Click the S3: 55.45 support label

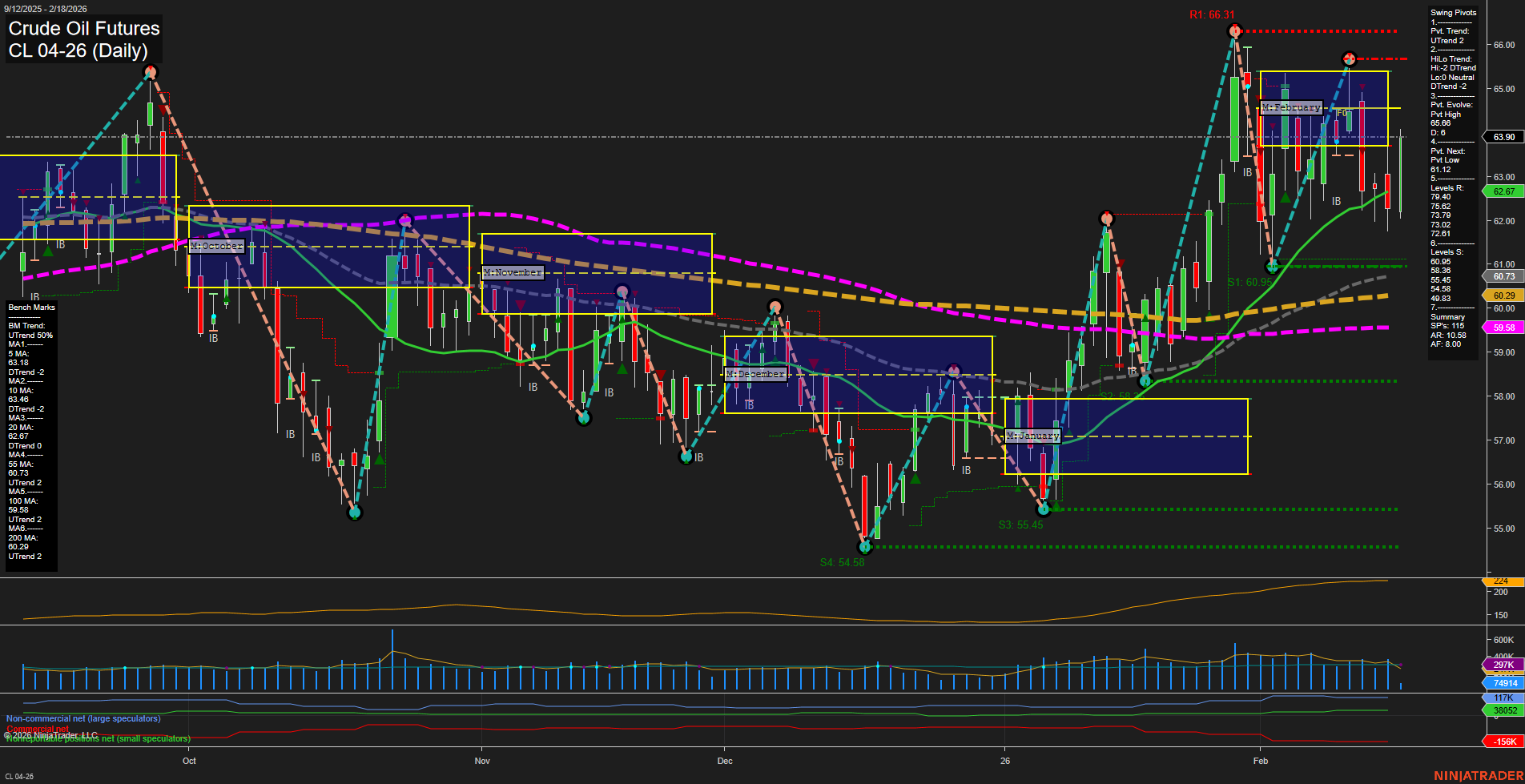pyautogui.click(x=1020, y=525)
